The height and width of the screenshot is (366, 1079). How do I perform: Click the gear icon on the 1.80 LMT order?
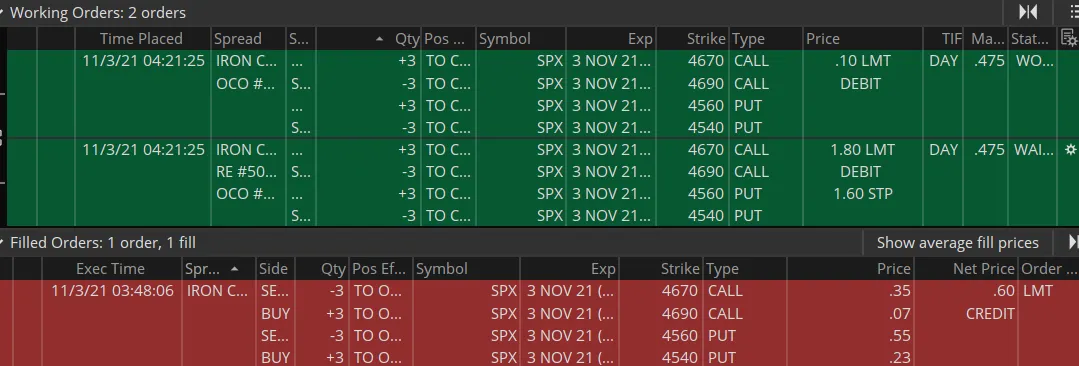coord(1070,149)
